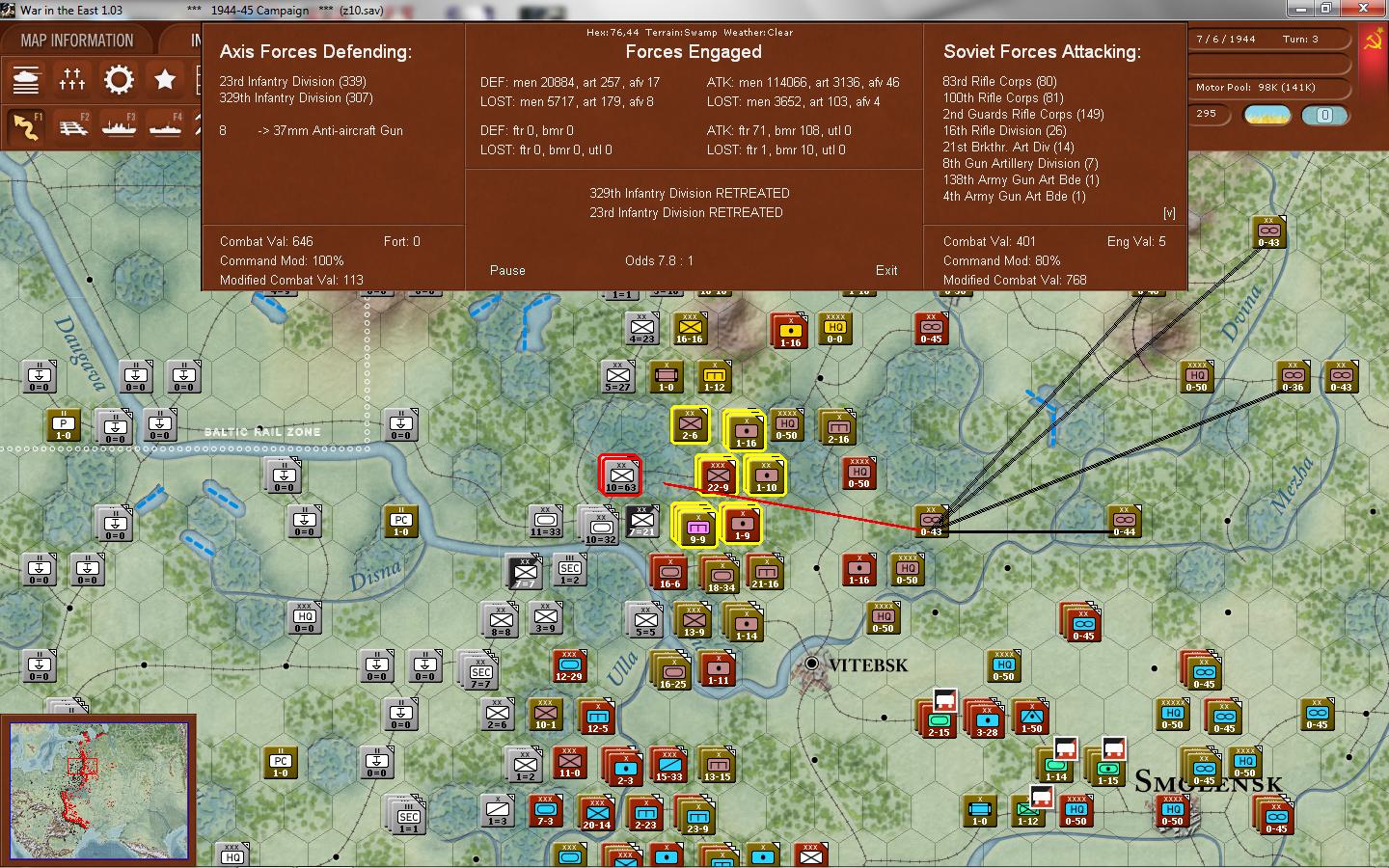Viewport: 1389px width, 868px height.
Task: Select the 22-9 Soviet unit stack
Action: [x=717, y=475]
